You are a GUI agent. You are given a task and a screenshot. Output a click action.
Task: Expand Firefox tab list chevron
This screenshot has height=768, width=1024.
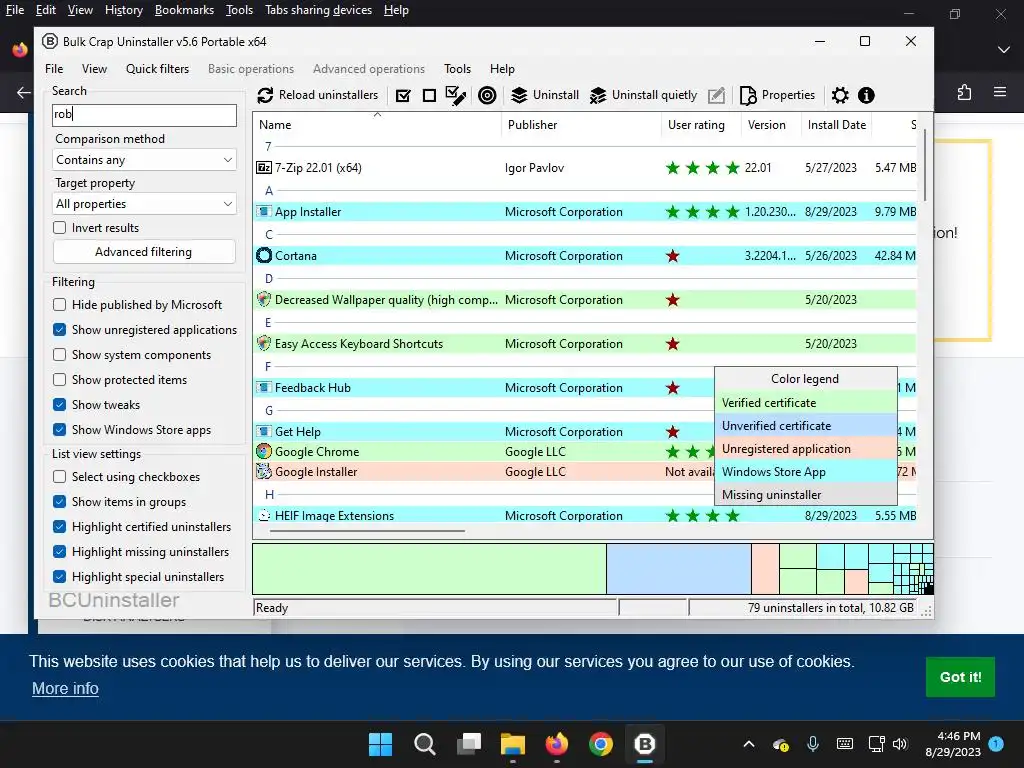click(x=1004, y=50)
